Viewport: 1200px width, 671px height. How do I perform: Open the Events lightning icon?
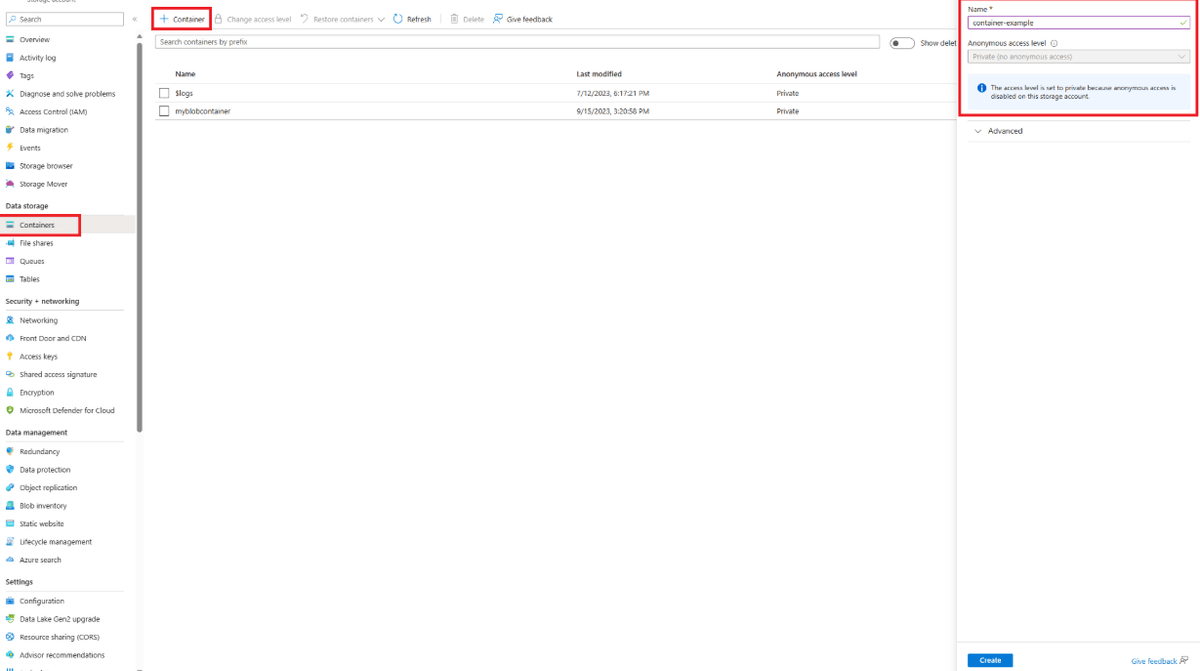click(x=10, y=148)
